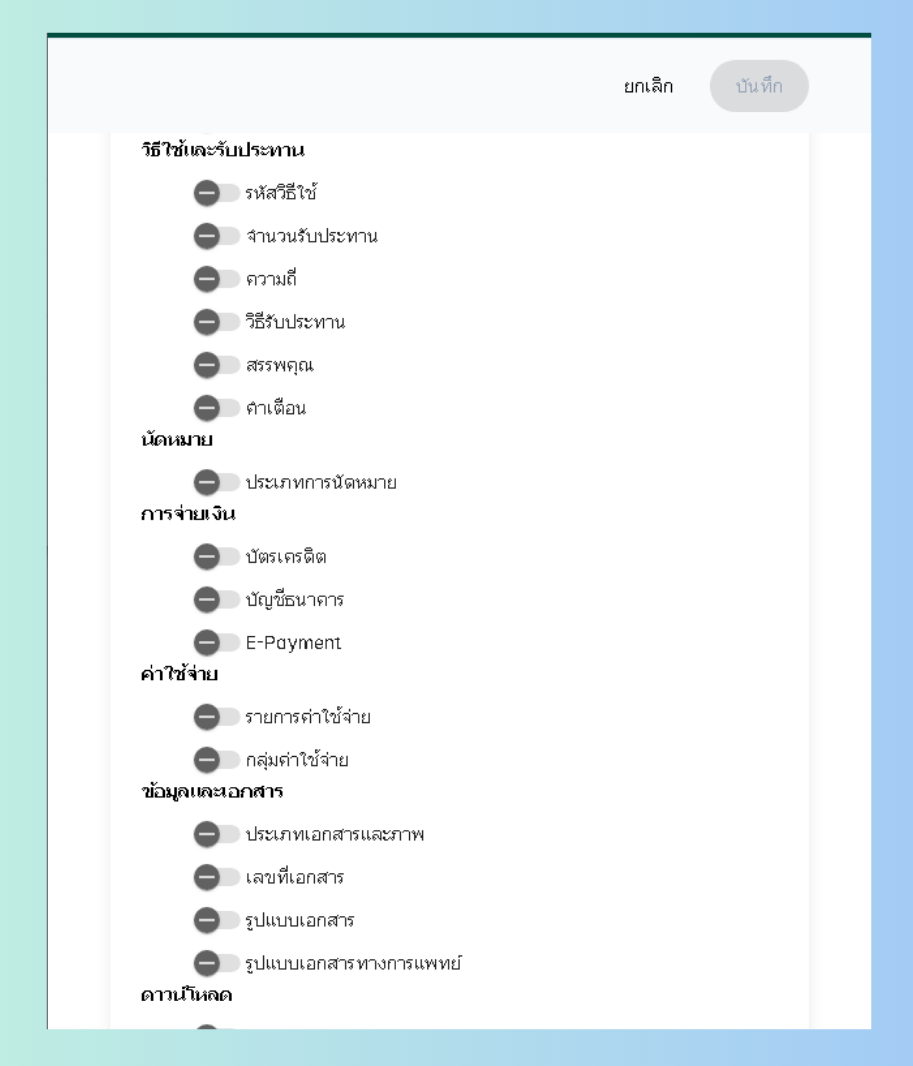Screen dimensions: 913x1066
Task: Toggle the รูปแบบเอกสาร switch
Action: 217,920
